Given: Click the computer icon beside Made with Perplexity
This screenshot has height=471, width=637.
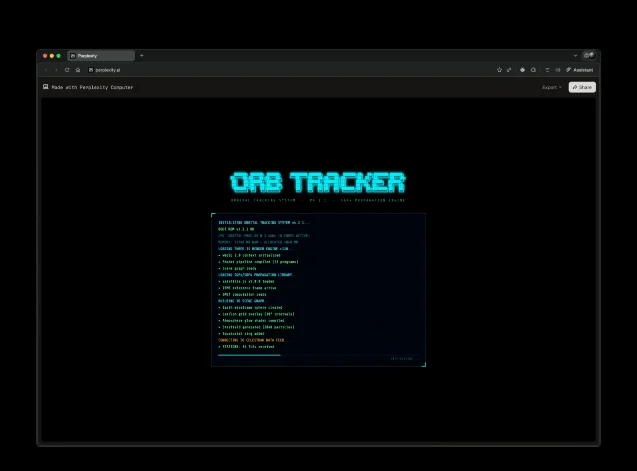Looking at the screenshot, I should point(45,87).
